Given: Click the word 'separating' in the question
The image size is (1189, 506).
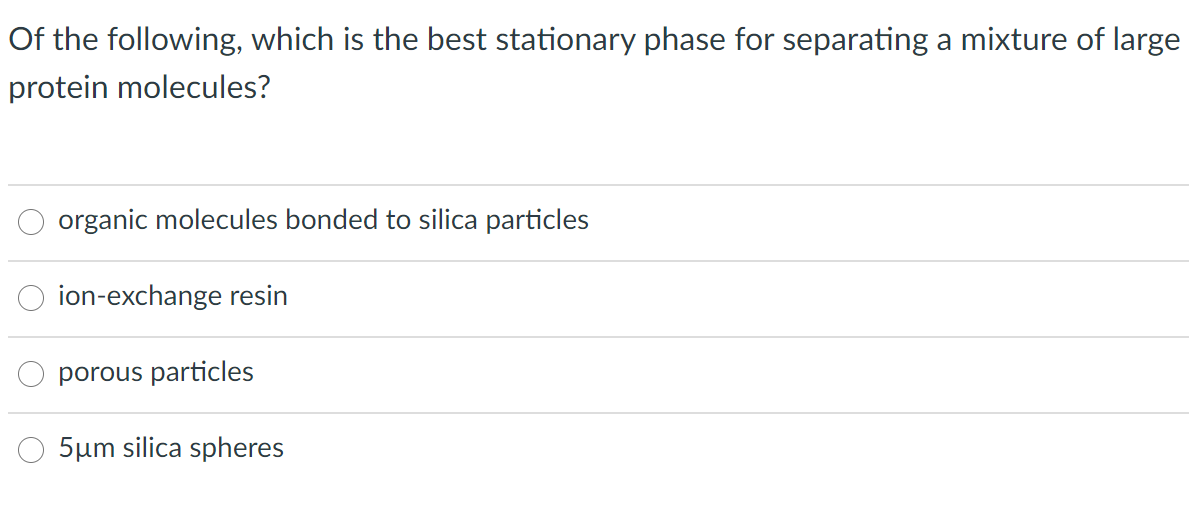Looking at the screenshot, I should (855, 40).
